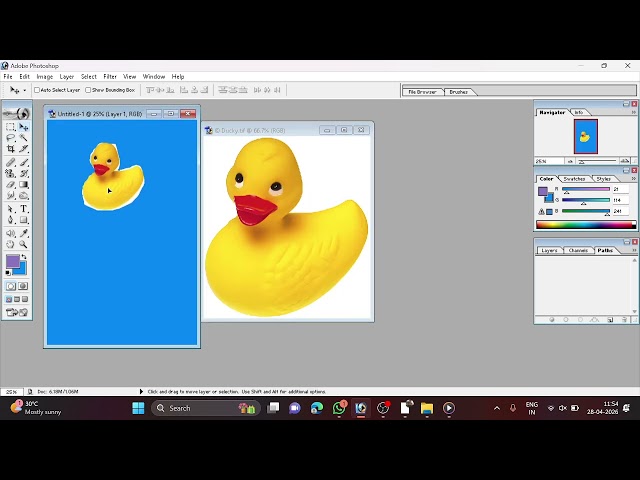Select the Path Selection arrow tool
640x480 pixels.
pos(11,209)
